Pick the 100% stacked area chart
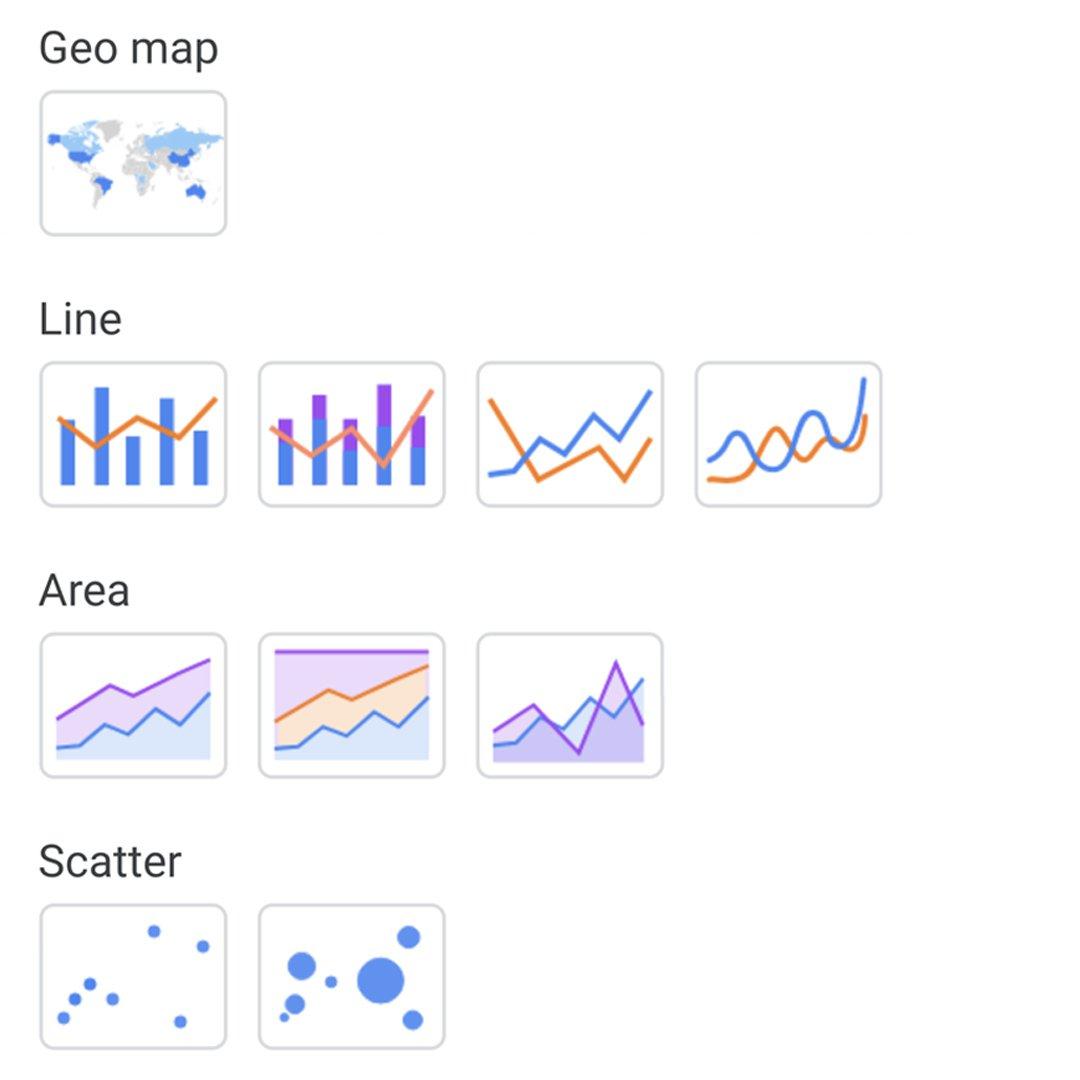Screen dimensions: 1080x1080 tap(351, 705)
